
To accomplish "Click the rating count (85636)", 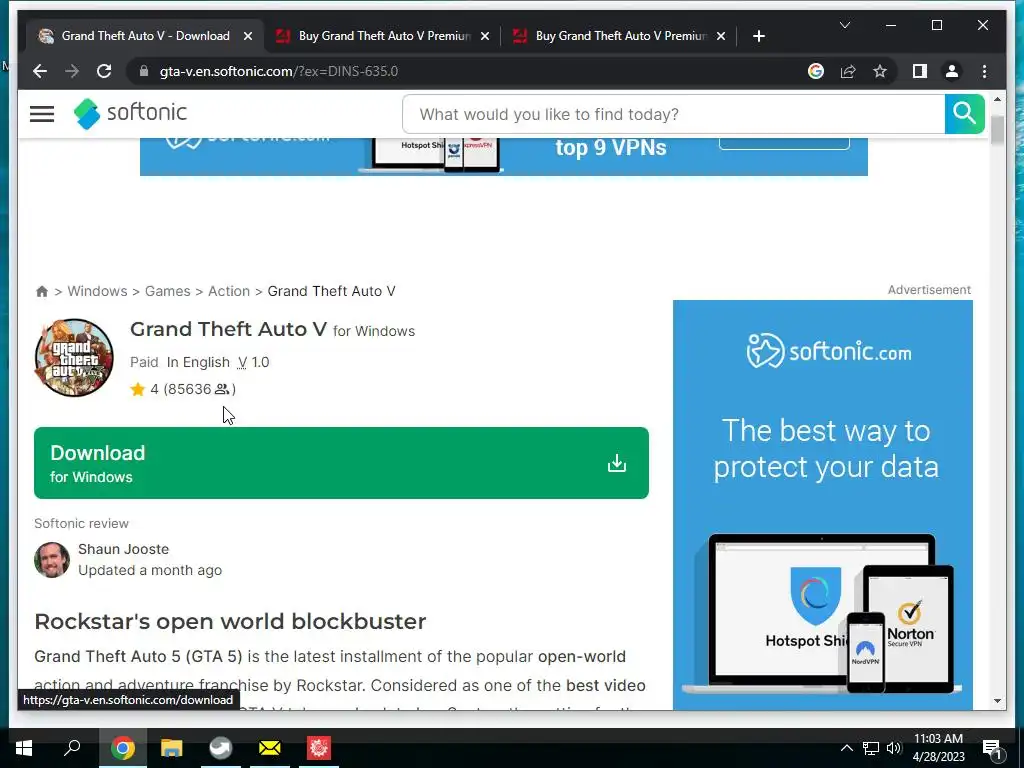I will pyautogui.click(x=199, y=389).
